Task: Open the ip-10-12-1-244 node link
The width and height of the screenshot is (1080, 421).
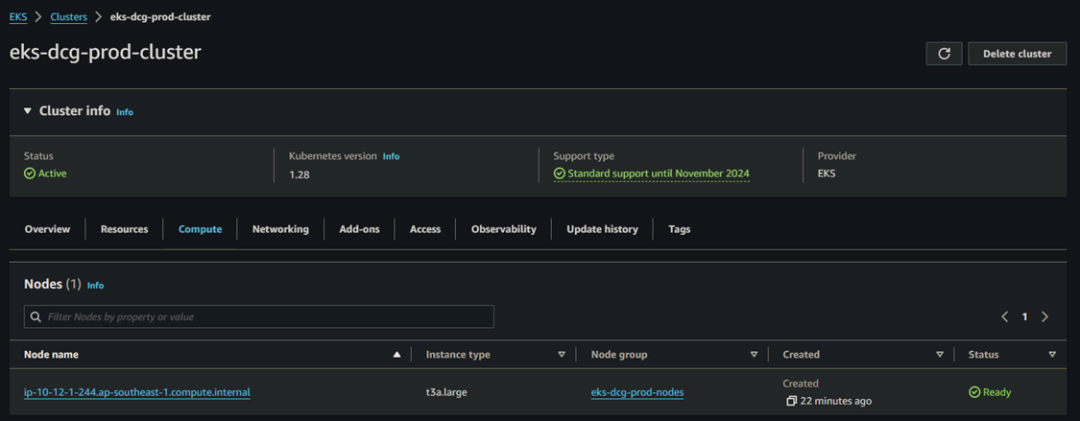Action: pyautogui.click(x=137, y=392)
